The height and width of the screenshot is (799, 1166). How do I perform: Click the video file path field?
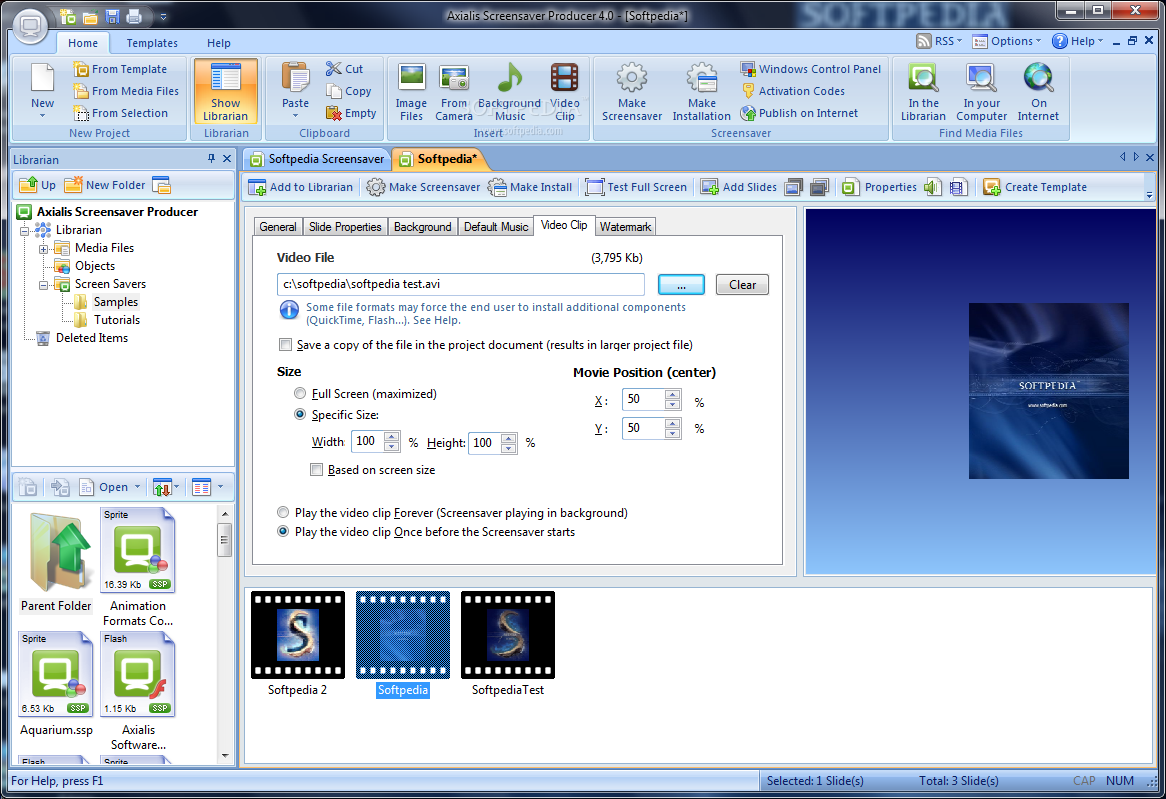(461, 284)
